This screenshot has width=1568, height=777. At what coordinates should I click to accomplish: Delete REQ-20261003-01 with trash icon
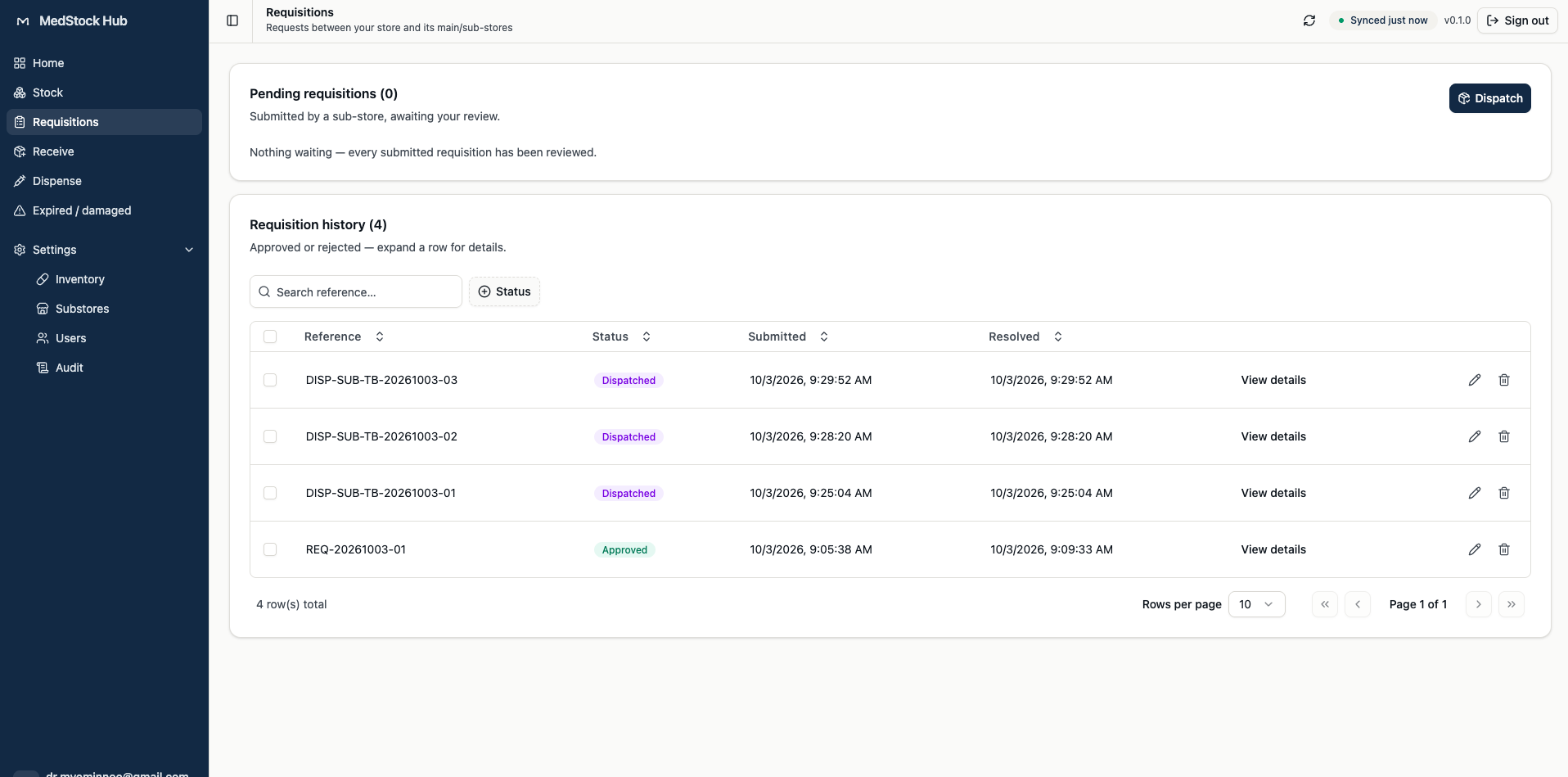tap(1504, 549)
